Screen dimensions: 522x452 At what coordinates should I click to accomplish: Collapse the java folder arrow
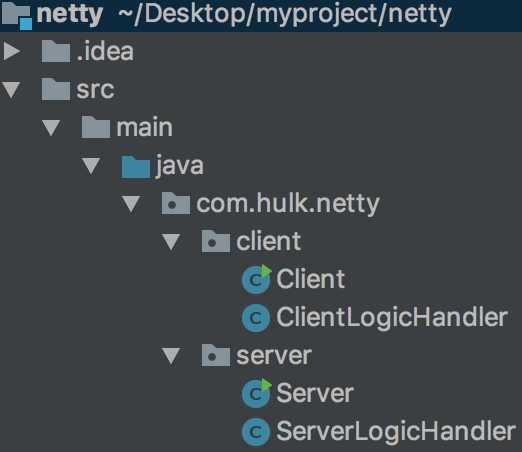91,166
